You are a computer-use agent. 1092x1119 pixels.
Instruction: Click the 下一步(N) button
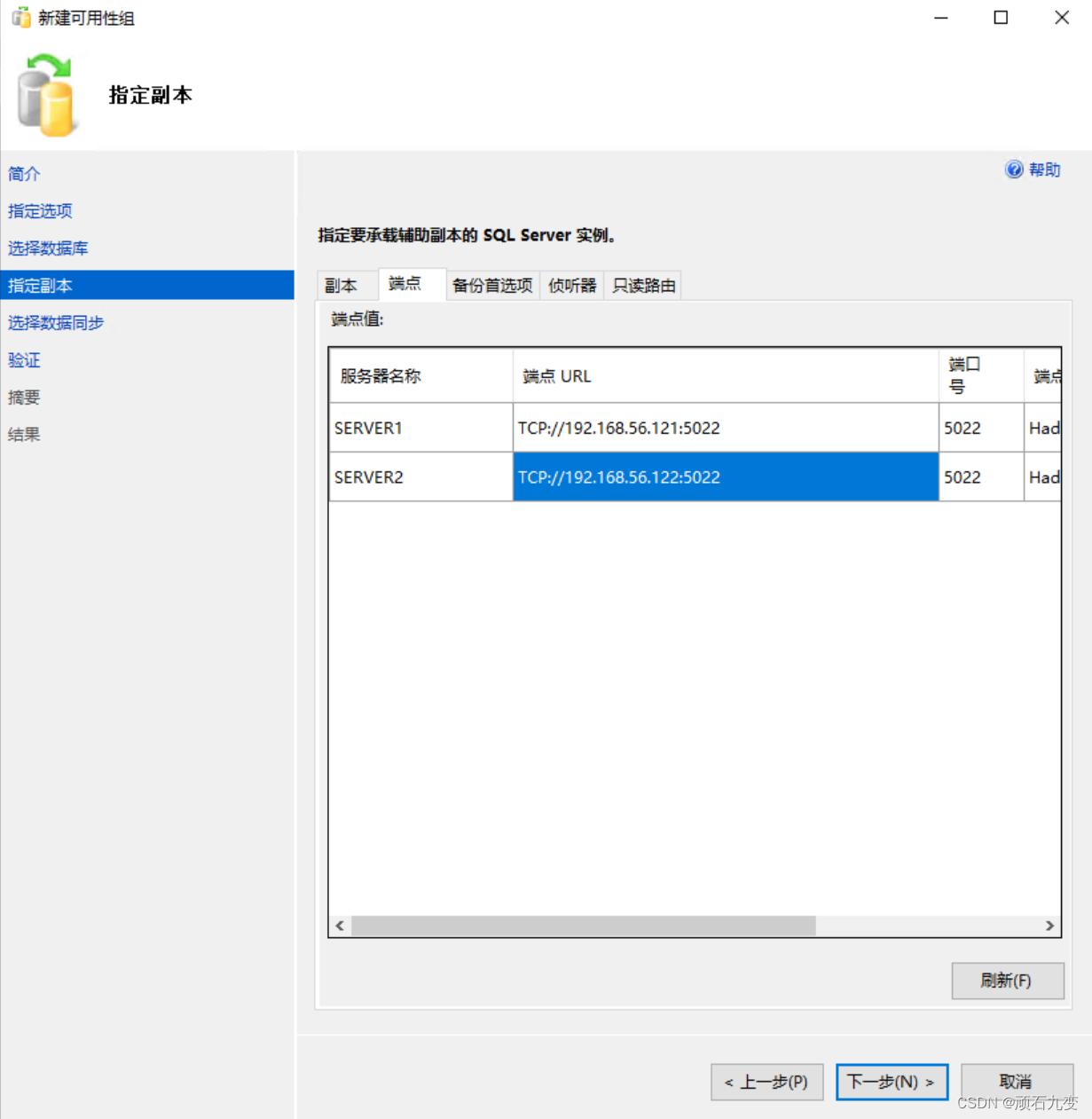tap(891, 1082)
